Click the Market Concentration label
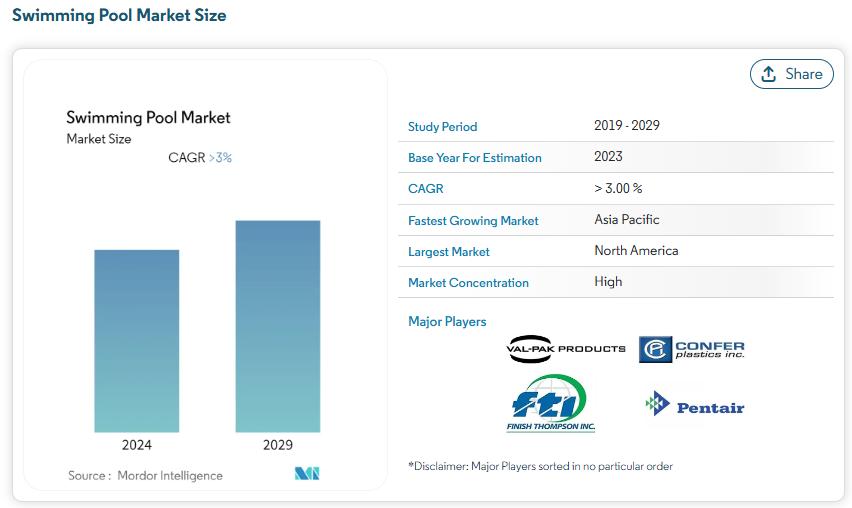The width and height of the screenshot is (852, 508). click(468, 283)
